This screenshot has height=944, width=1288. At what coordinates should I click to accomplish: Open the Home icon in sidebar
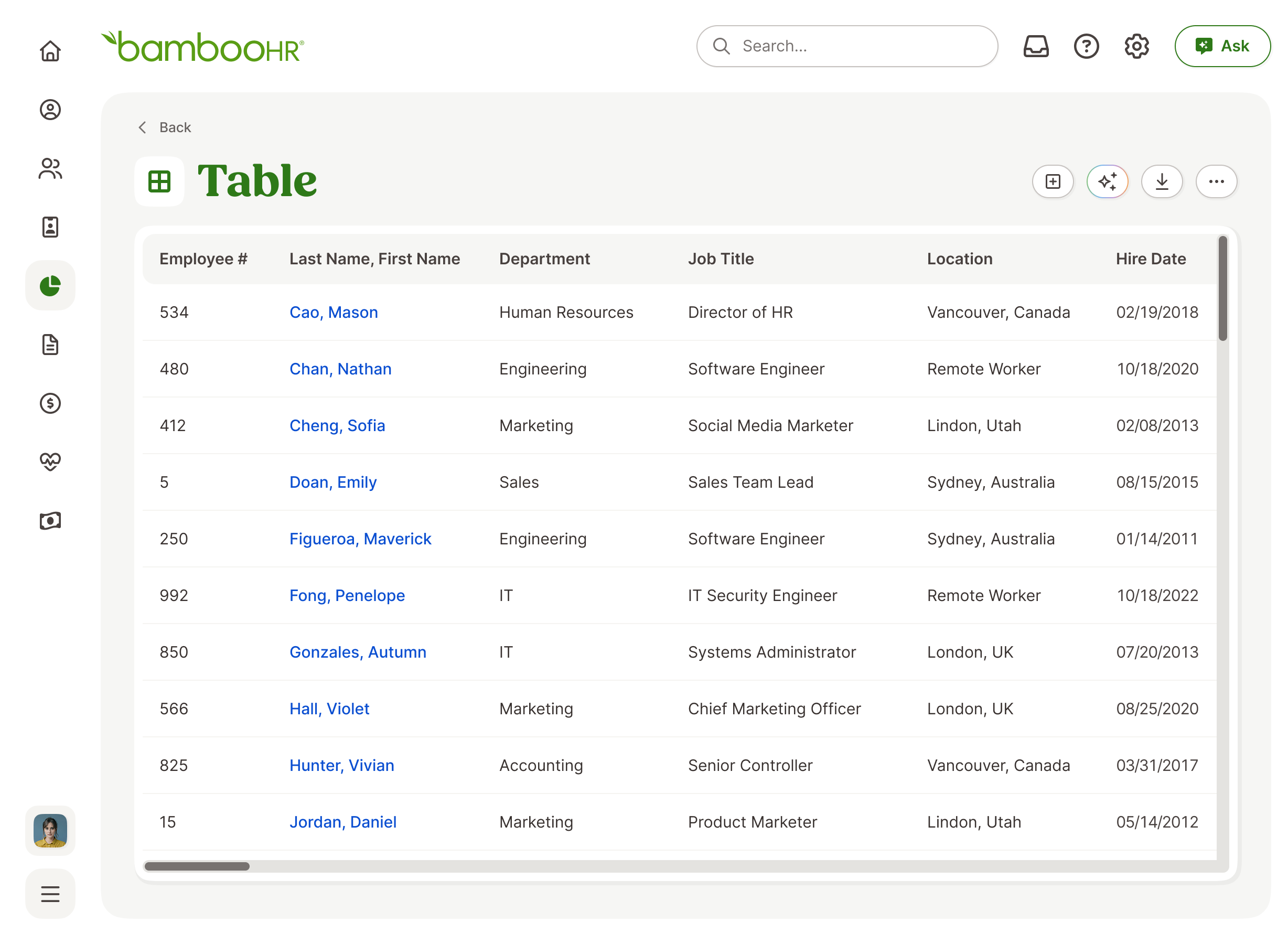point(50,51)
